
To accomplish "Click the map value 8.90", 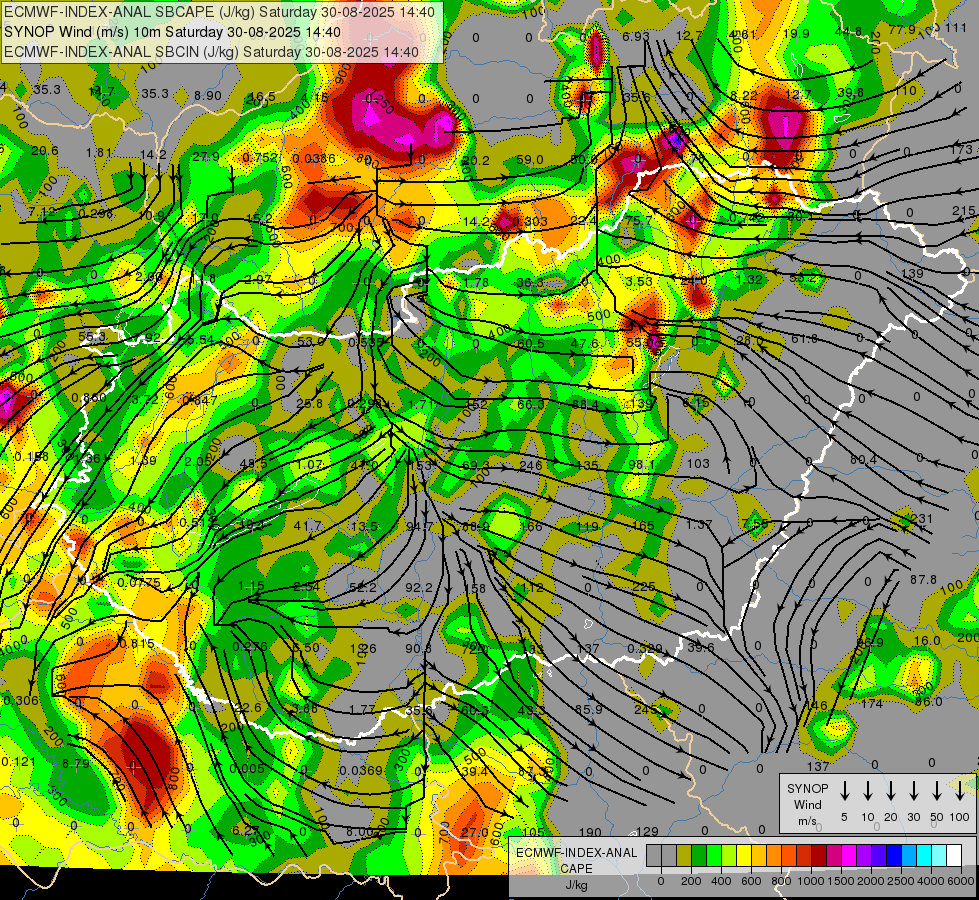I will (x=208, y=95).
